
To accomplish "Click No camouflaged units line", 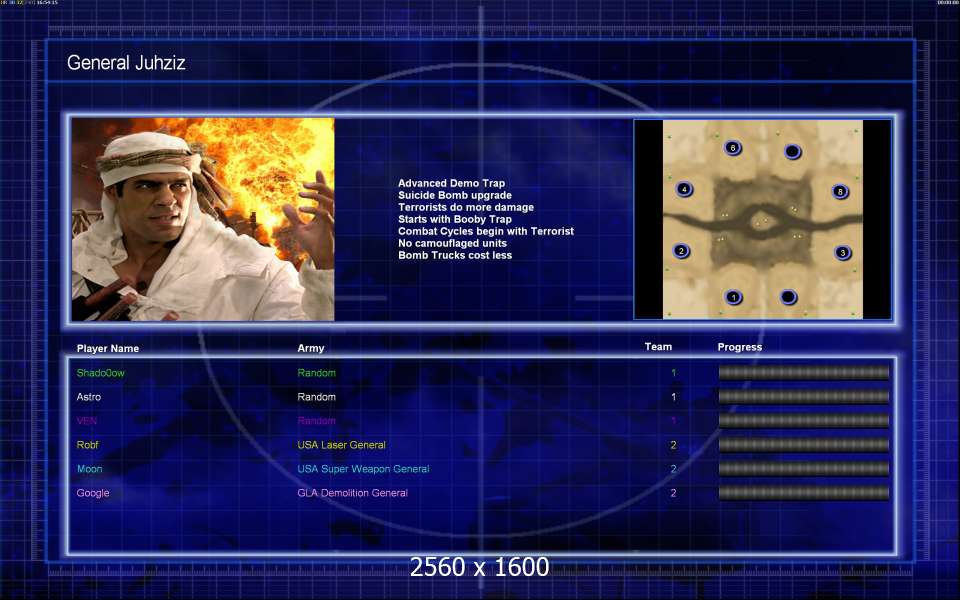I will tap(452, 243).
